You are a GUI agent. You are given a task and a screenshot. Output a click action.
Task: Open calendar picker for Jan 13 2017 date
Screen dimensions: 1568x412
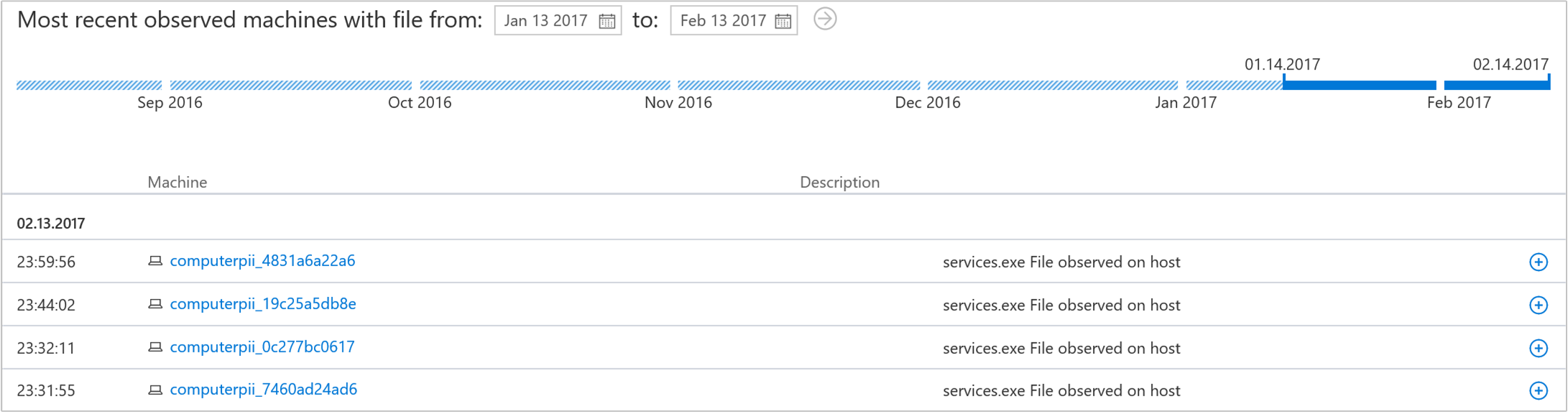coord(607,21)
